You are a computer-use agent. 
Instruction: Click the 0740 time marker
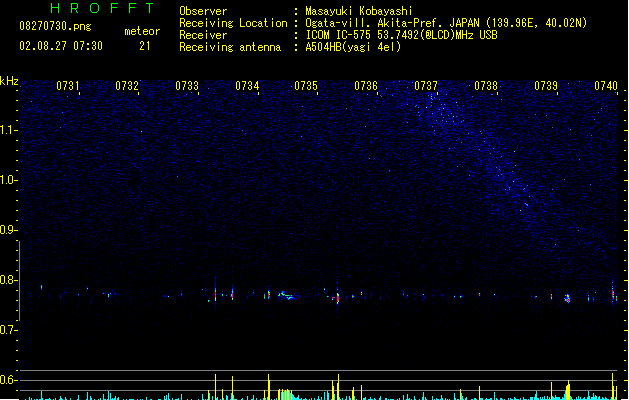click(606, 86)
